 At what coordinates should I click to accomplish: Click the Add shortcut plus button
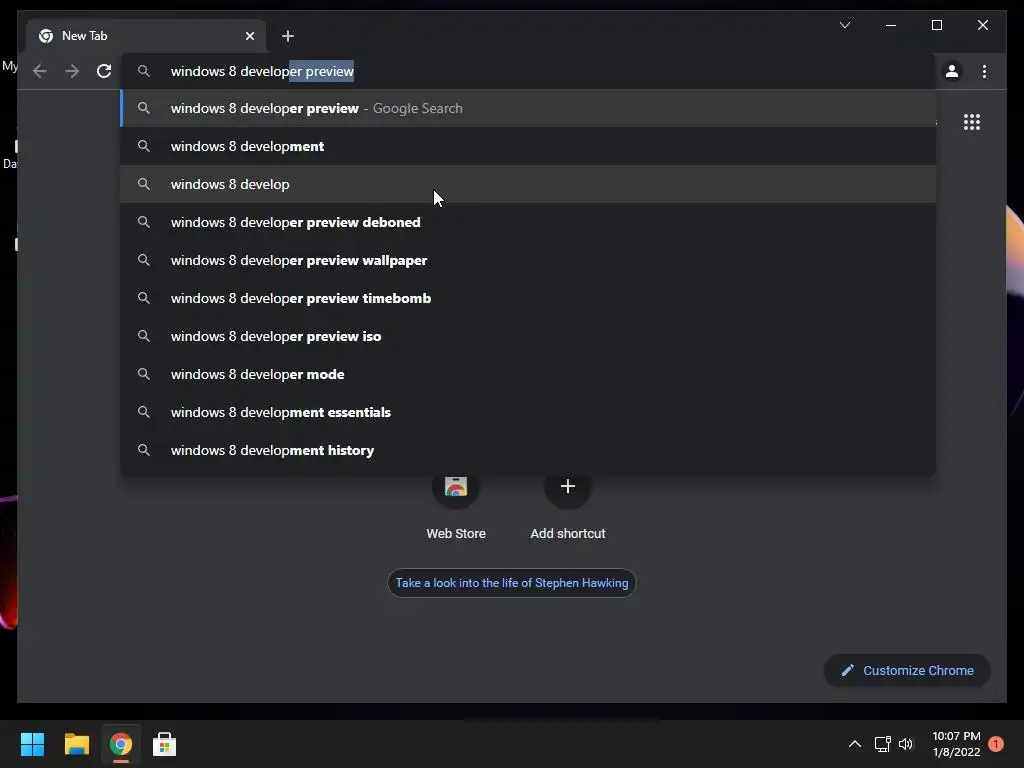point(568,487)
